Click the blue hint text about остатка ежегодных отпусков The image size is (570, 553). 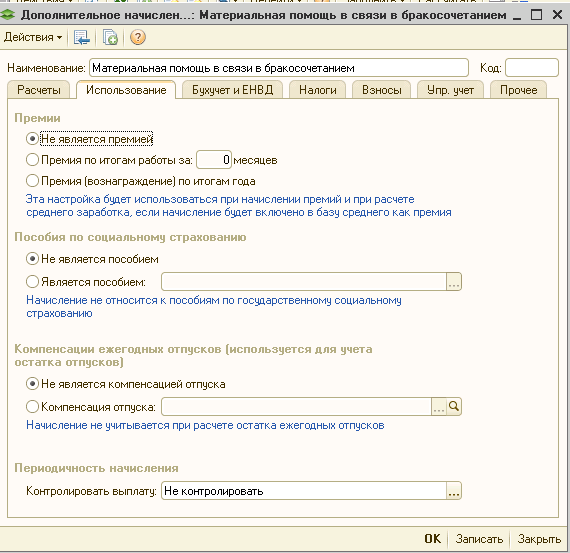pyautogui.click(x=205, y=425)
